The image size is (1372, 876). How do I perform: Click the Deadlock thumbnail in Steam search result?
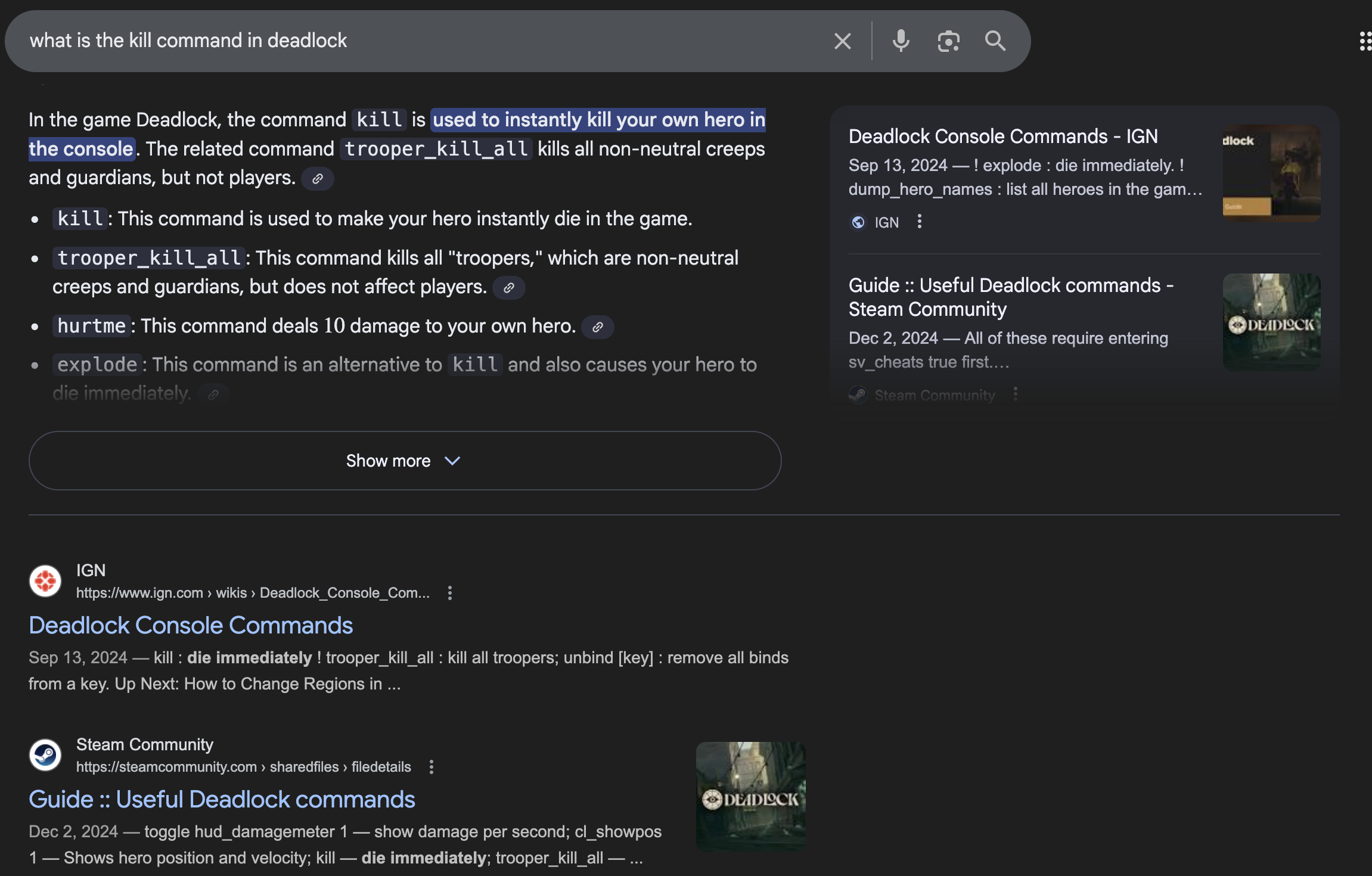750,796
